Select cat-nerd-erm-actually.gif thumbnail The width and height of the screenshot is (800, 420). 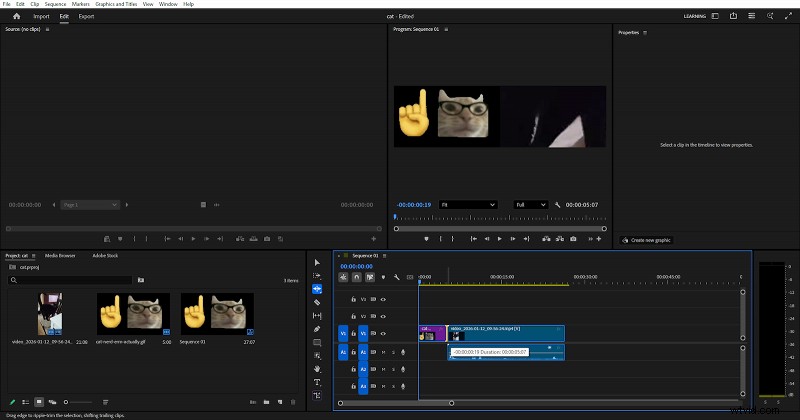pyautogui.click(x=133, y=314)
